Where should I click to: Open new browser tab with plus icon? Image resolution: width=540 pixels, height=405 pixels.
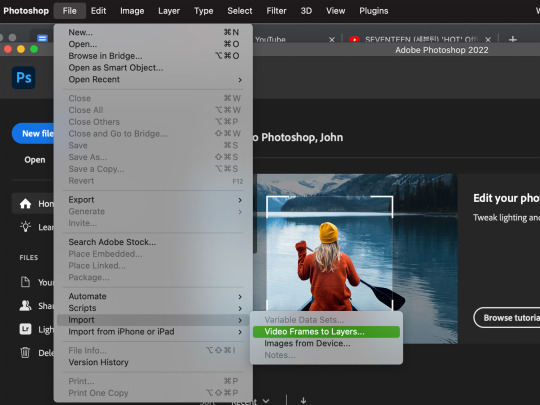[x=512, y=40]
